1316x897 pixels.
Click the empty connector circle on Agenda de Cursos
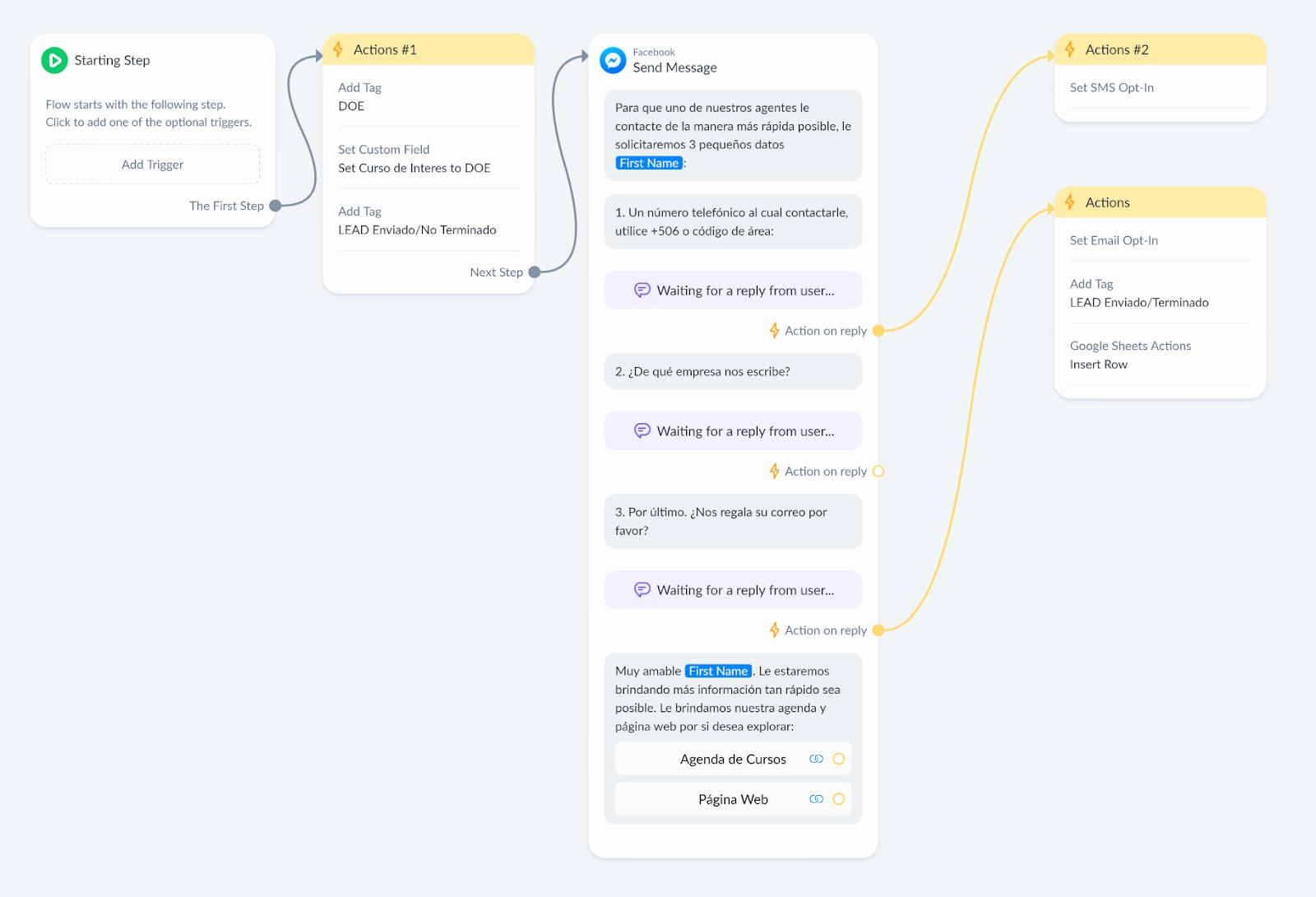point(839,759)
